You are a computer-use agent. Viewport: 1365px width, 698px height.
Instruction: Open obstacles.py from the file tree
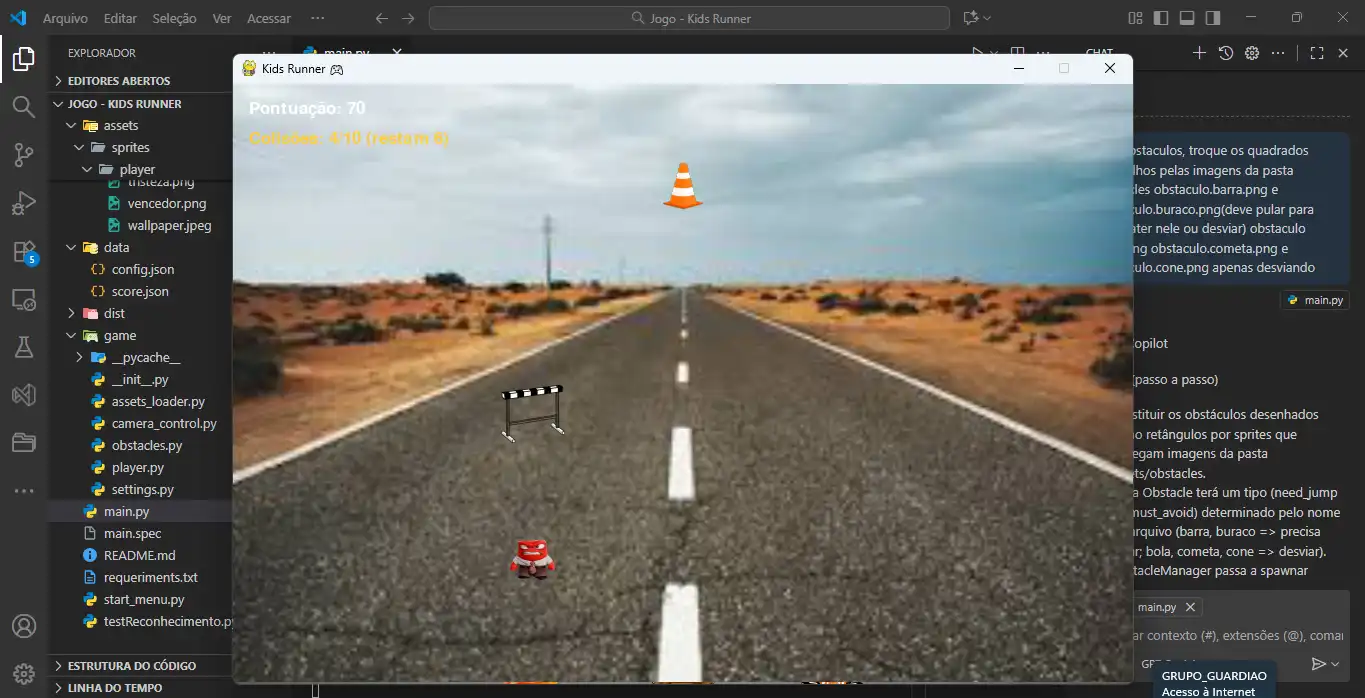147,445
